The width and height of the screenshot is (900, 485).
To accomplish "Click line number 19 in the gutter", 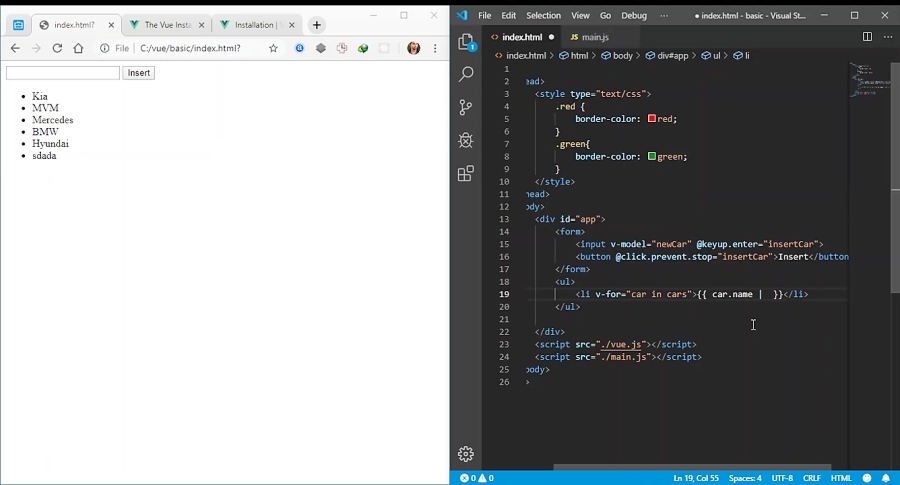I will click(x=503, y=294).
